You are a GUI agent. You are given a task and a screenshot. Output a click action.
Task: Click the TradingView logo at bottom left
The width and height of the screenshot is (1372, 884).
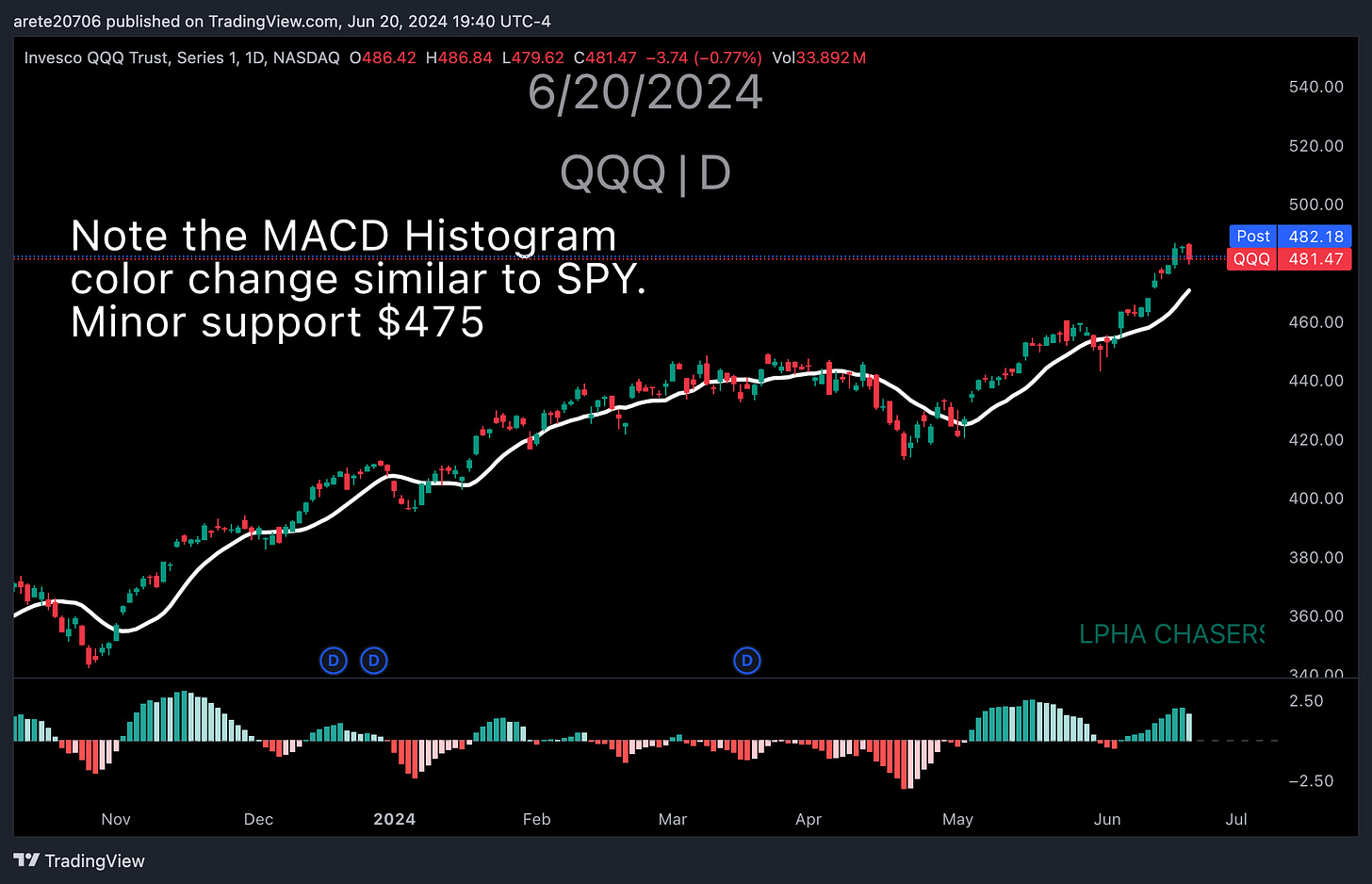79,860
